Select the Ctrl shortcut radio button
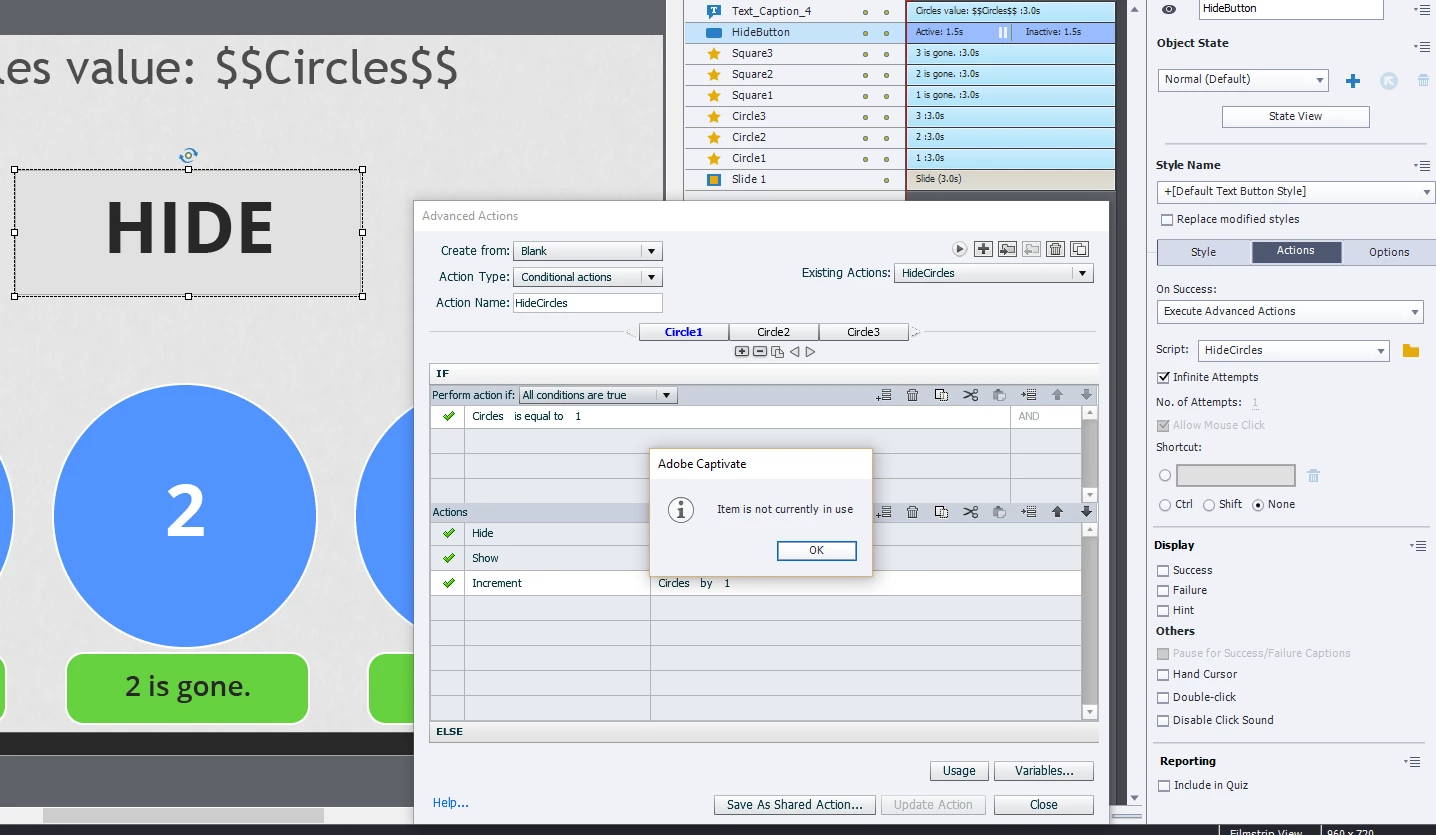The image size is (1436, 835). [1165, 505]
